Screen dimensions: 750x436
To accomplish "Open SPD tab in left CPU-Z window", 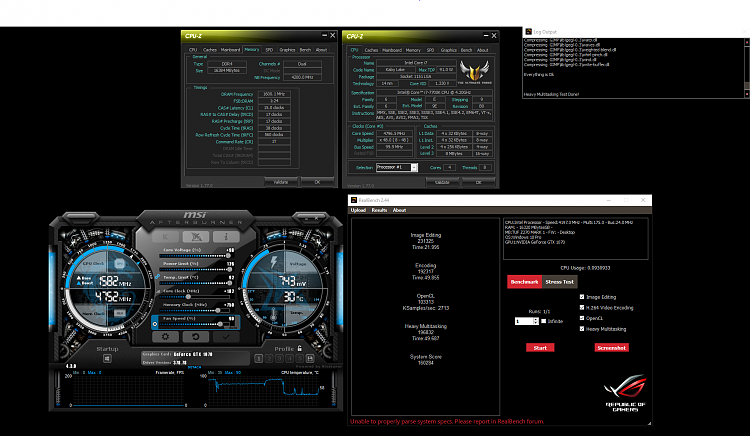I will pyautogui.click(x=269, y=50).
